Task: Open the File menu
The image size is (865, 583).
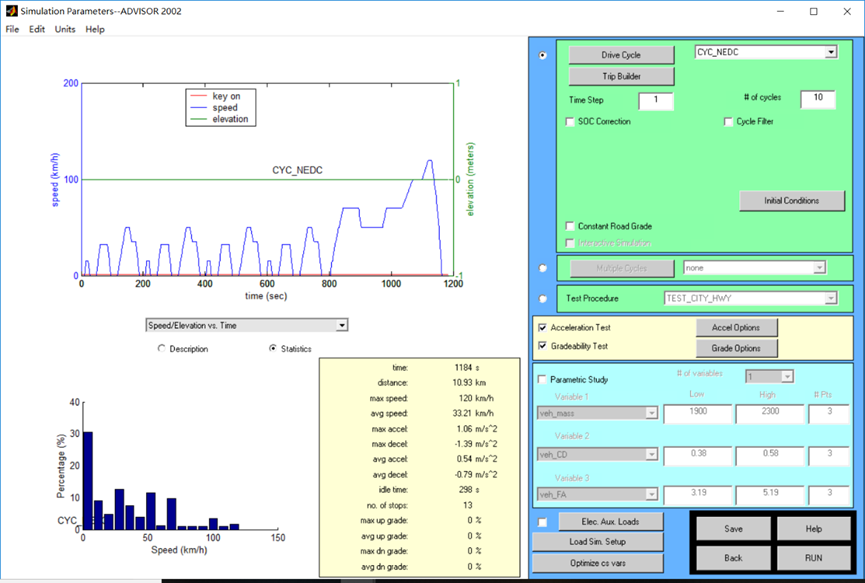Action: tap(12, 29)
